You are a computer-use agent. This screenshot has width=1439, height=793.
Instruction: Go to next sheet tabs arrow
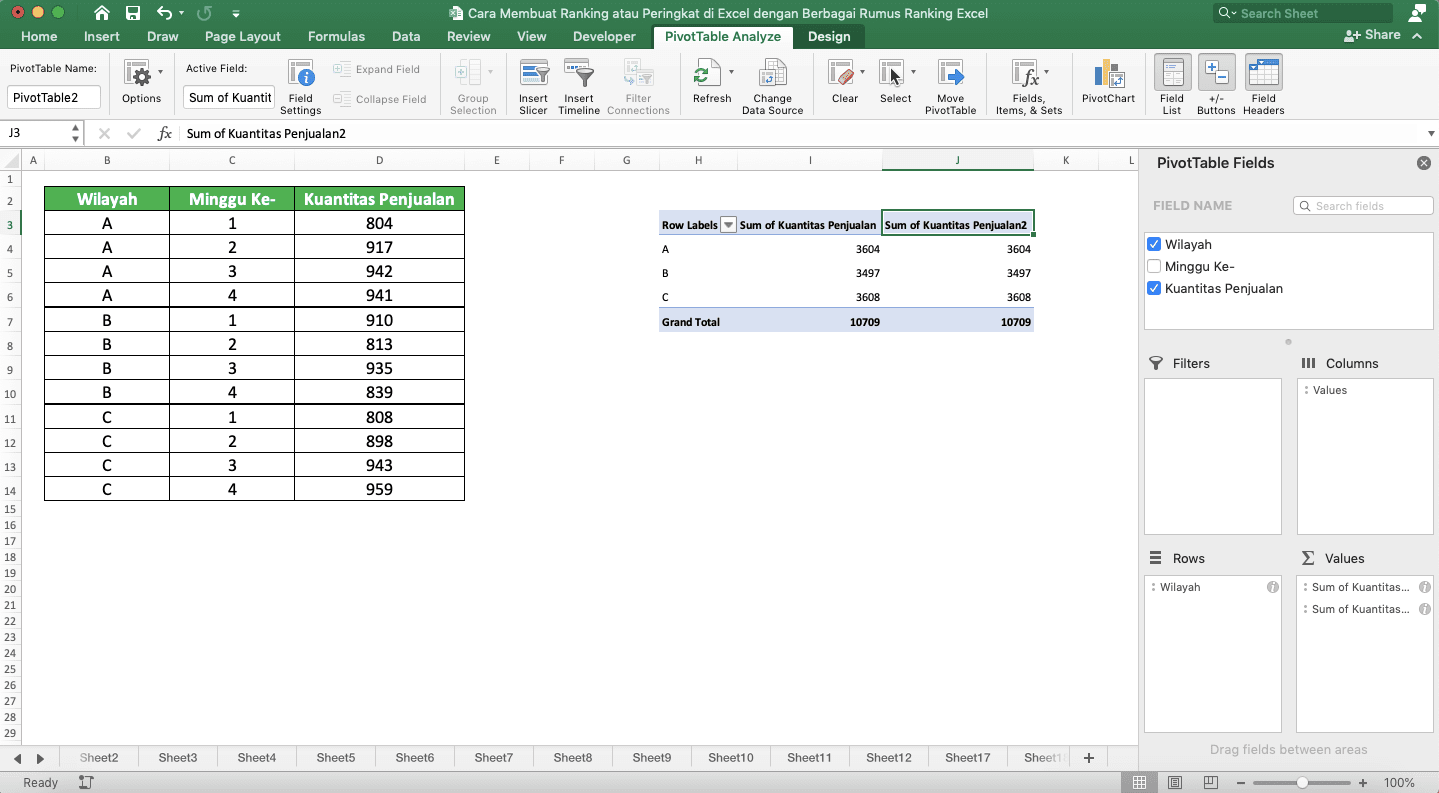coord(40,759)
